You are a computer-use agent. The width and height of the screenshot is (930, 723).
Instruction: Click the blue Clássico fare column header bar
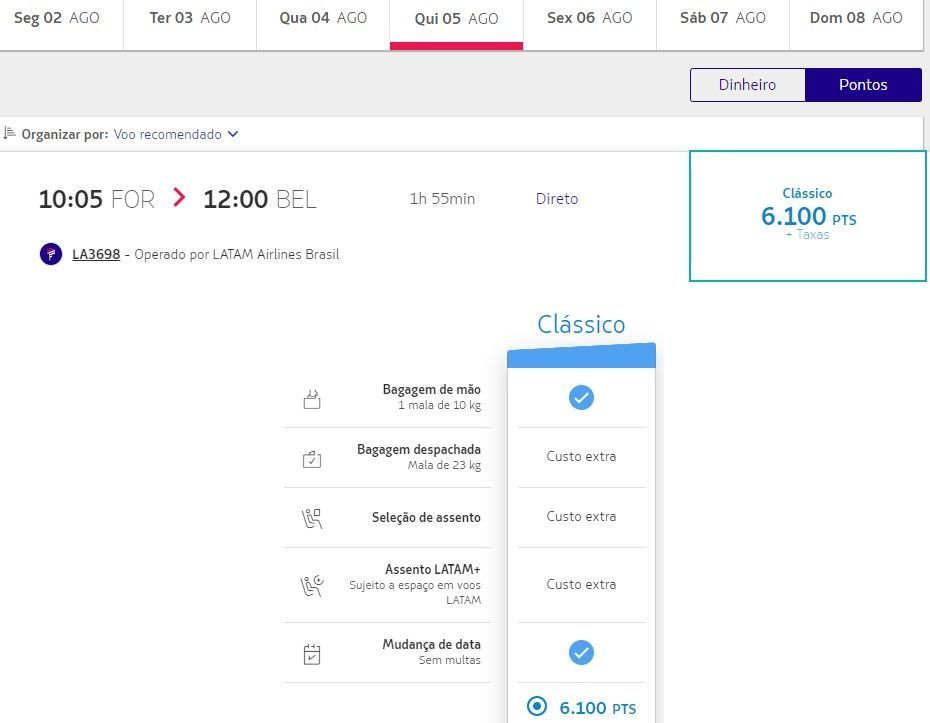point(581,356)
